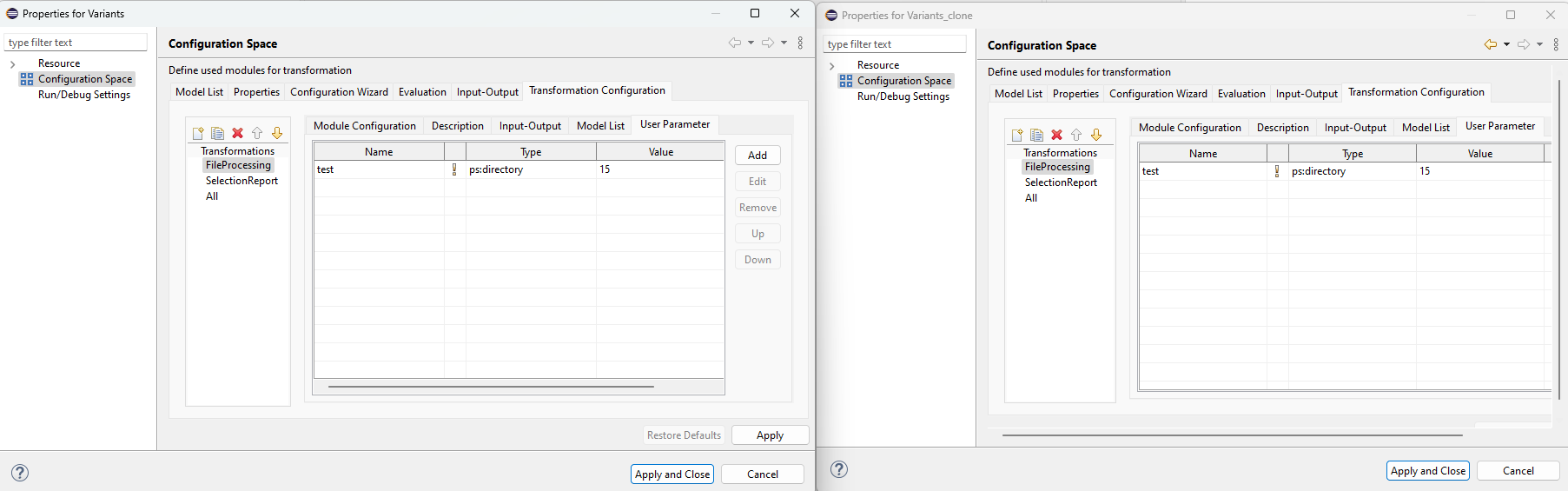Click new transformation icon in Variants window
1568x491 pixels.
(x=198, y=133)
